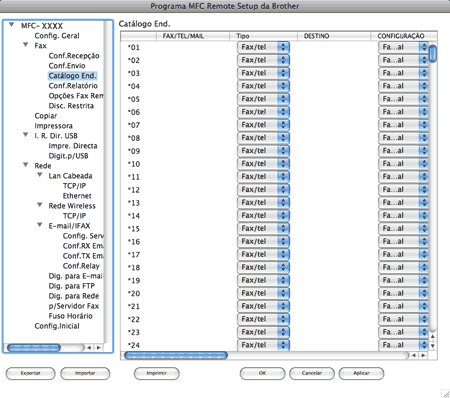Click the FAX/TEL/MAIL column header
450x398 pixels.
[193, 36]
